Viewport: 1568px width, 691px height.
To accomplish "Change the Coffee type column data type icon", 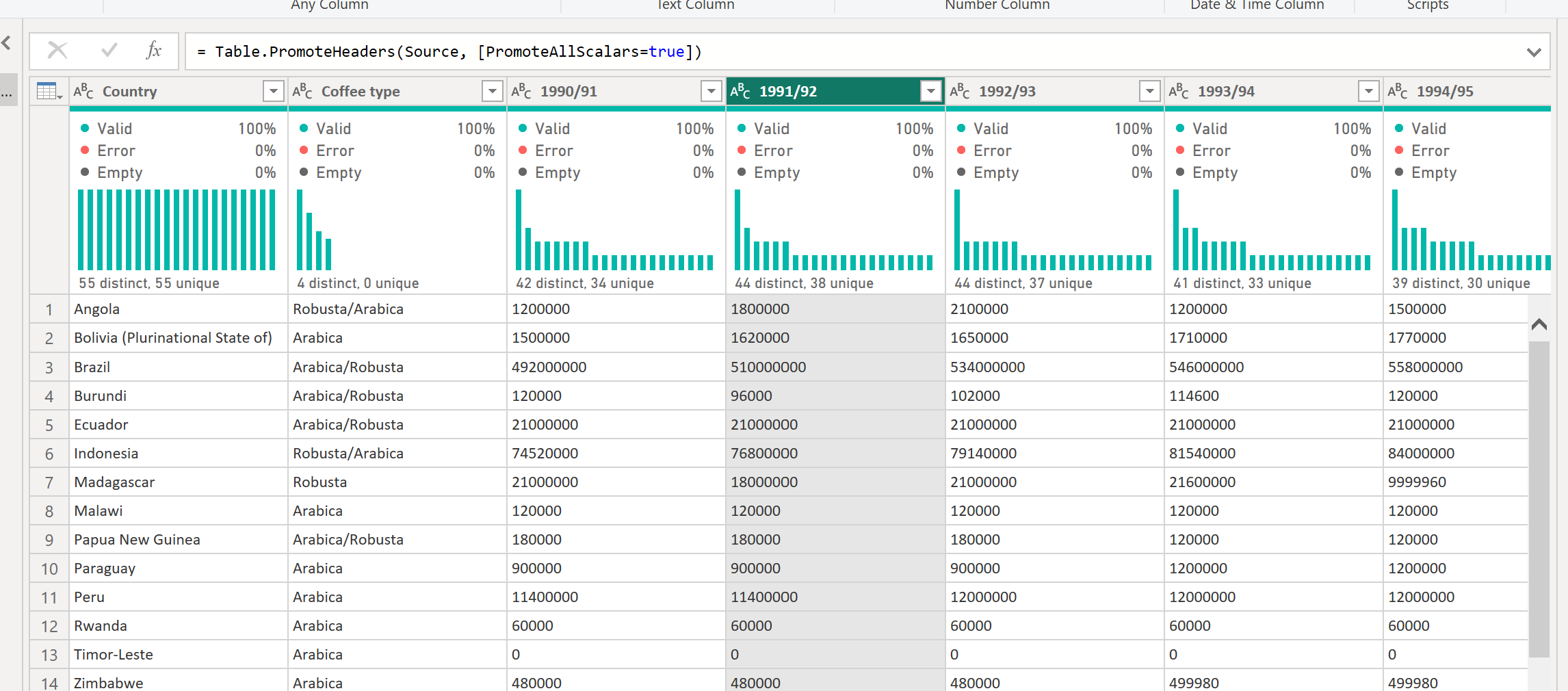I will [x=302, y=91].
